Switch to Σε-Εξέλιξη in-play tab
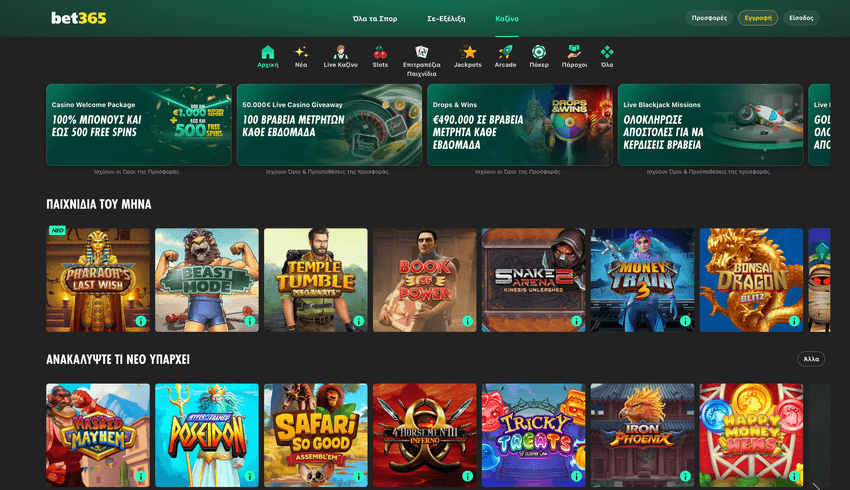Screen dimensions: 850x490 coord(446,18)
